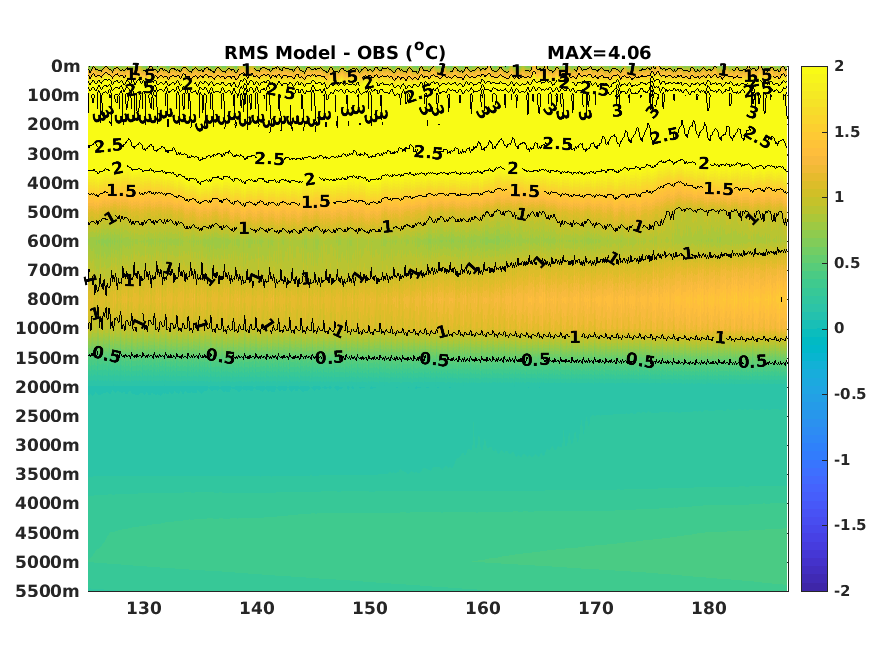Click the 300m depth axis label
The width and height of the screenshot is (875, 656).
tap(54, 154)
